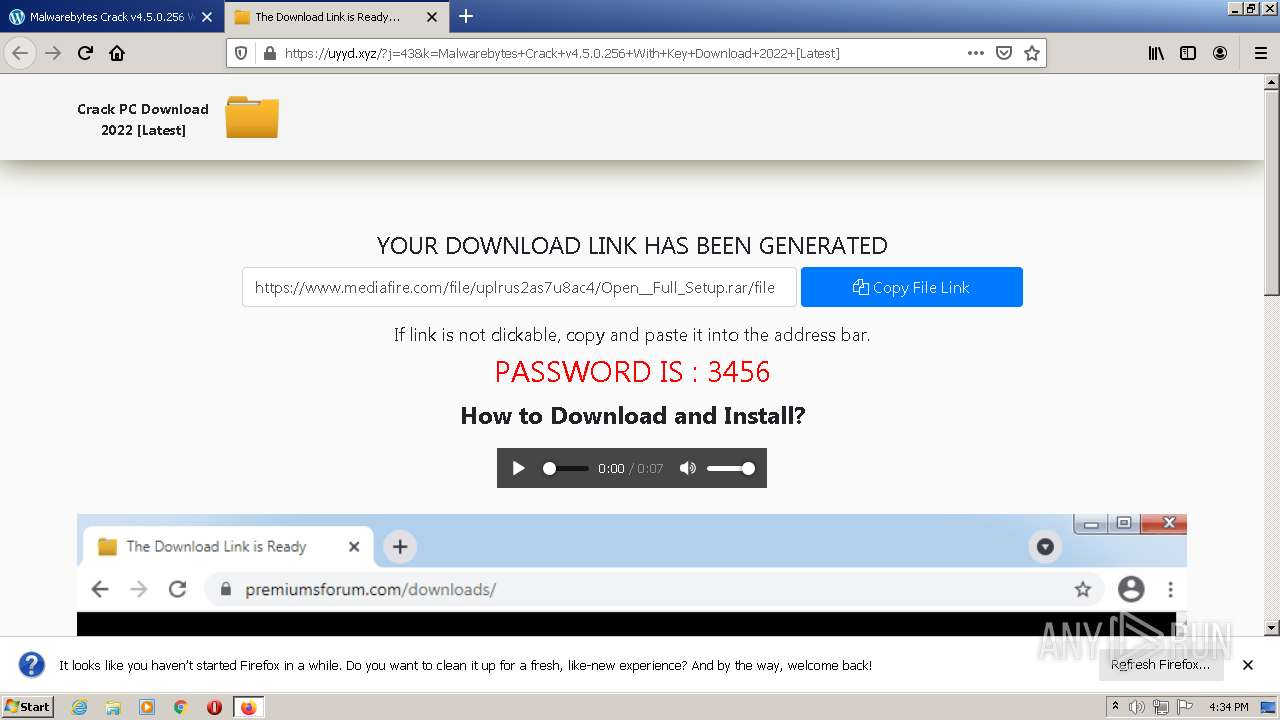Click the yellow folder logo

coord(252,117)
